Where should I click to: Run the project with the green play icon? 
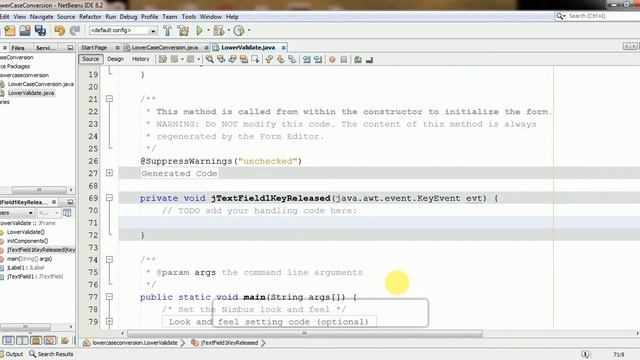(x=200, y=31)
